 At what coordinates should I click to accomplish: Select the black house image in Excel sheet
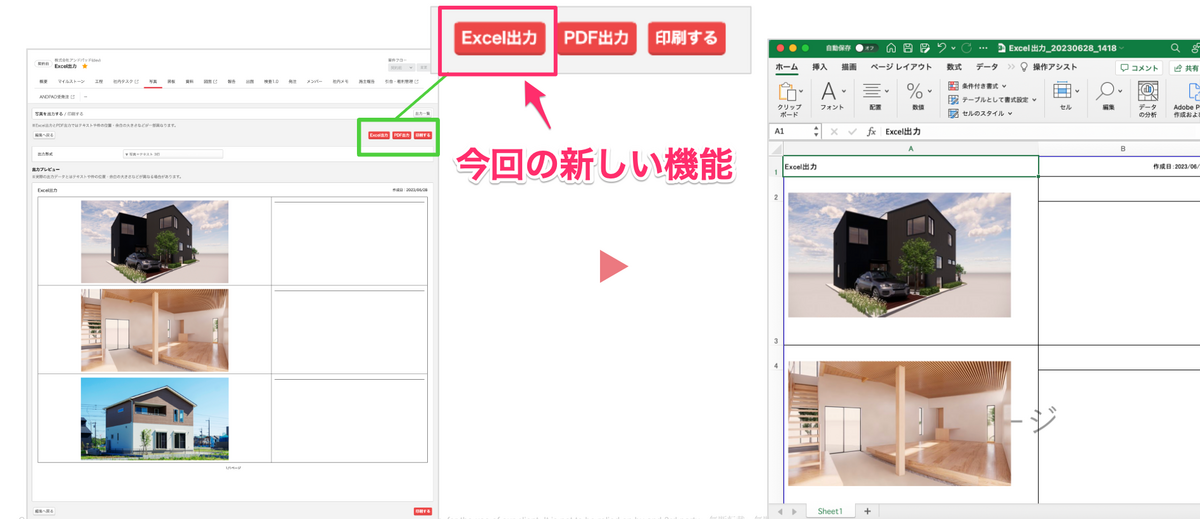tap(899, 255)
